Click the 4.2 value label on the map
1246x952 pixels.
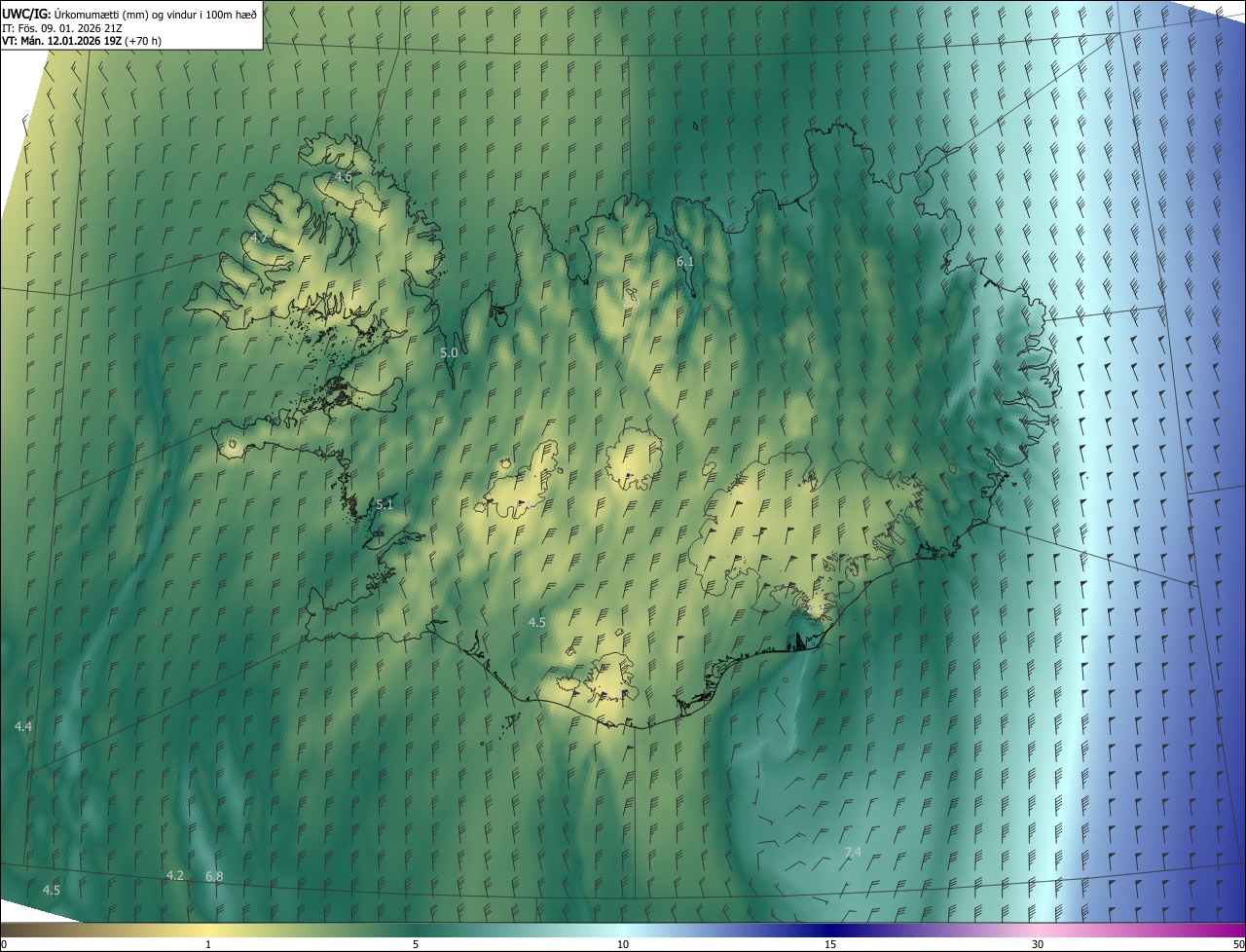pyautogui.click(x=175, y=875)
